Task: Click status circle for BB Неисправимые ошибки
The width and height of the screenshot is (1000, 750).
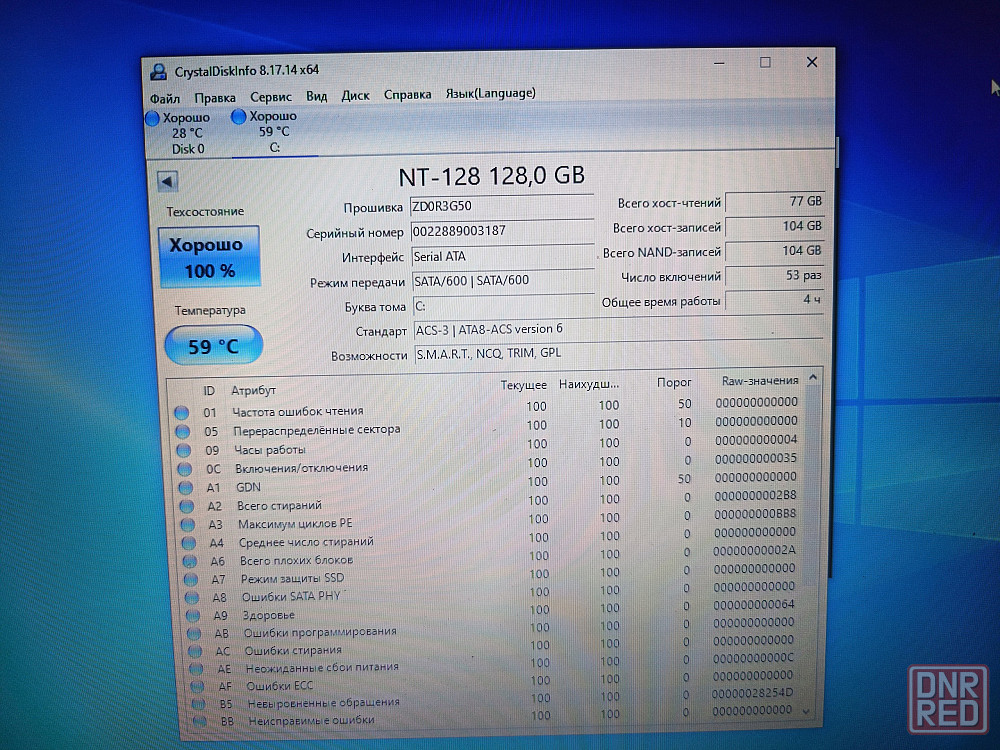Action: pos(200,721)
